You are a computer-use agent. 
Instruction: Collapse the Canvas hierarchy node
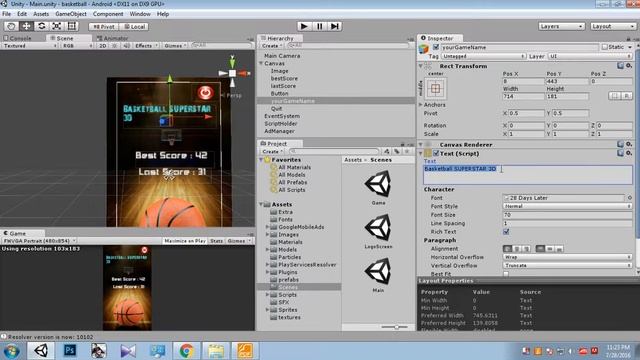[261, 64]
